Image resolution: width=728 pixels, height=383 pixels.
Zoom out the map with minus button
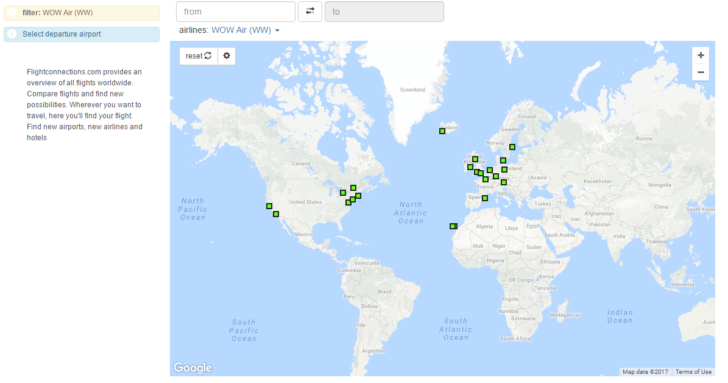701,72
